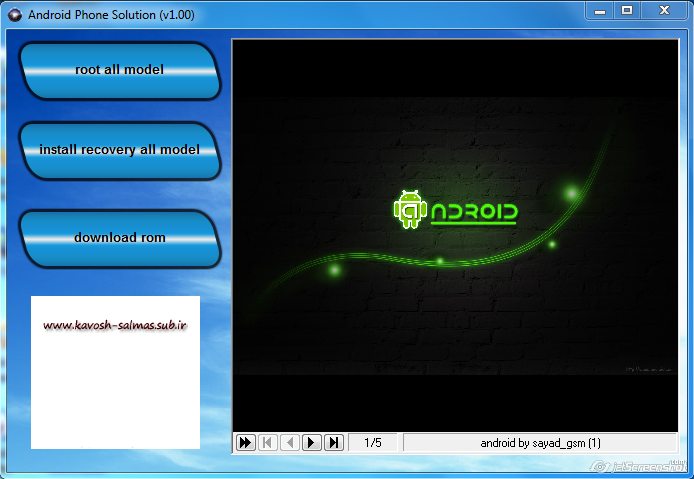Viewport: 694px width, 479px height.
Task: Open install recovery all model
Action: [120, 151]
